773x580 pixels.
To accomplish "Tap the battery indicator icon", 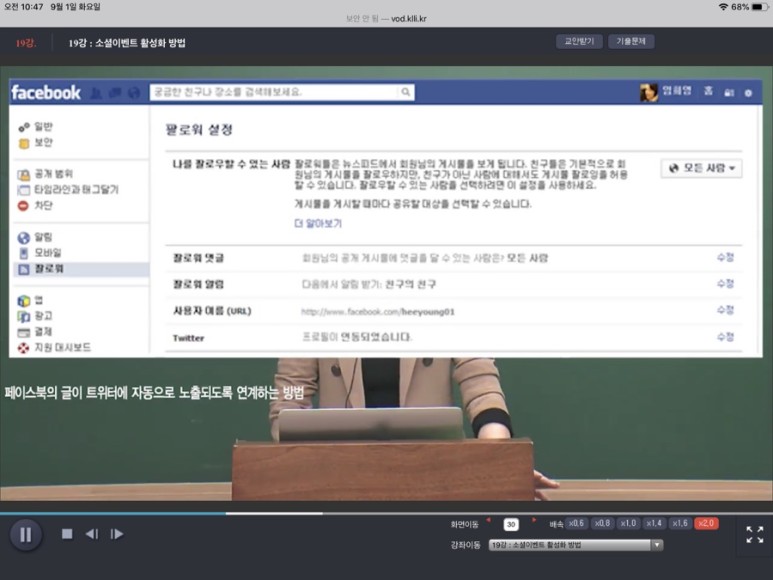I will [x=760, y=7].
